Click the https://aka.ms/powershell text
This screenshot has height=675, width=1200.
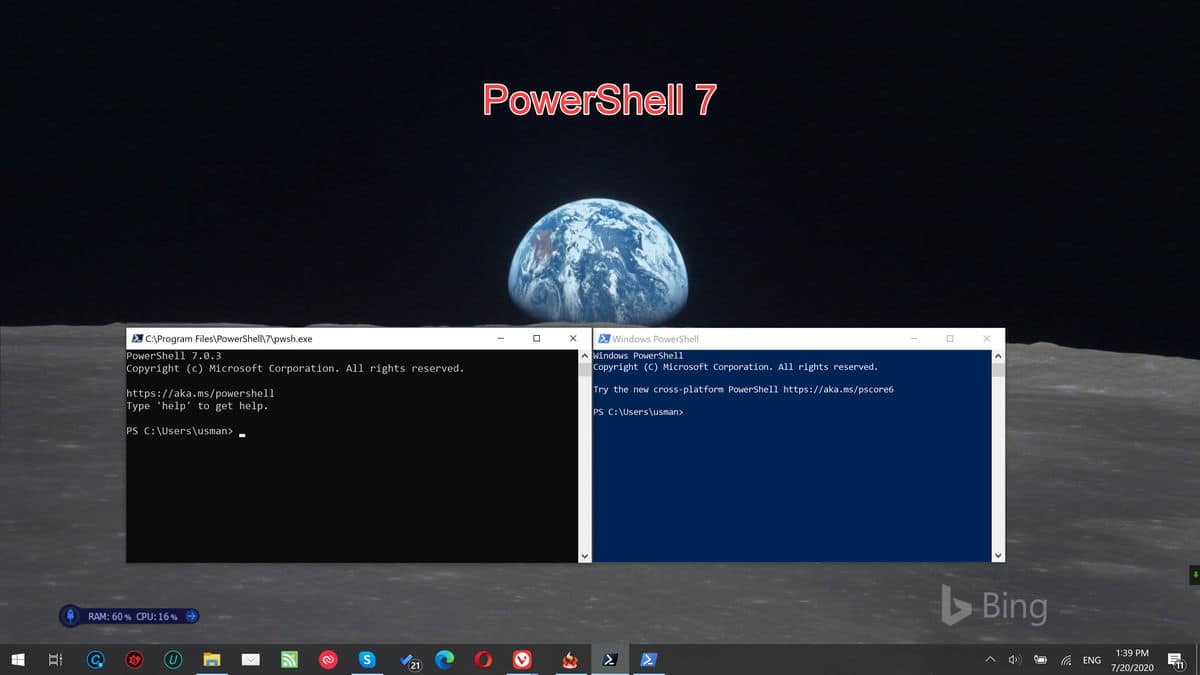pyautogui.click(x=200, y=393)
